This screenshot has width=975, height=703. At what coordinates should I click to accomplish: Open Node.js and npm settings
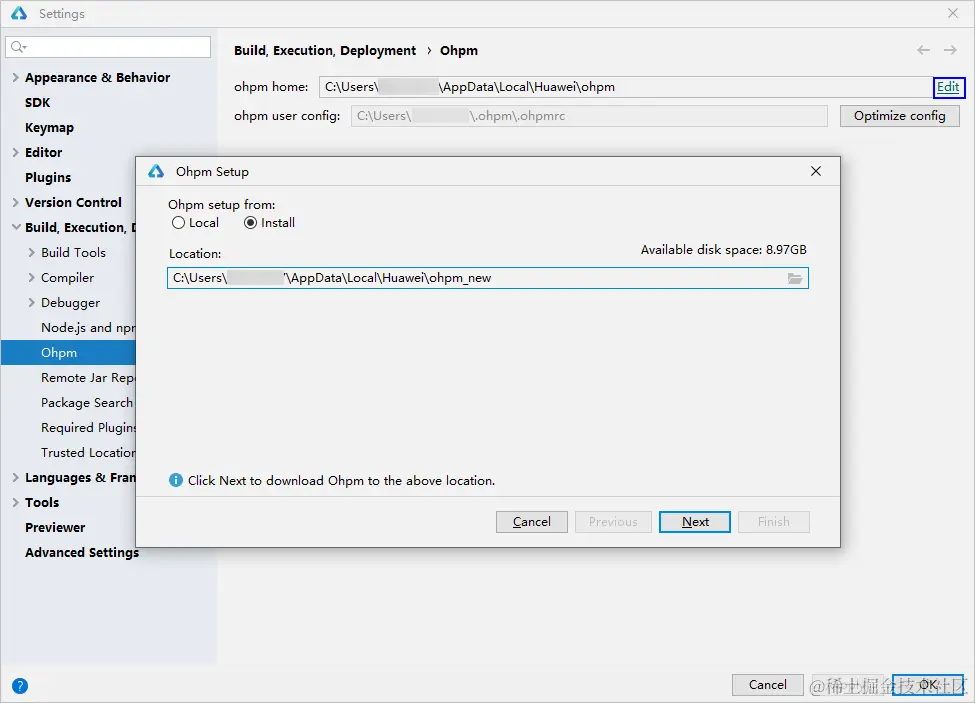88,328
